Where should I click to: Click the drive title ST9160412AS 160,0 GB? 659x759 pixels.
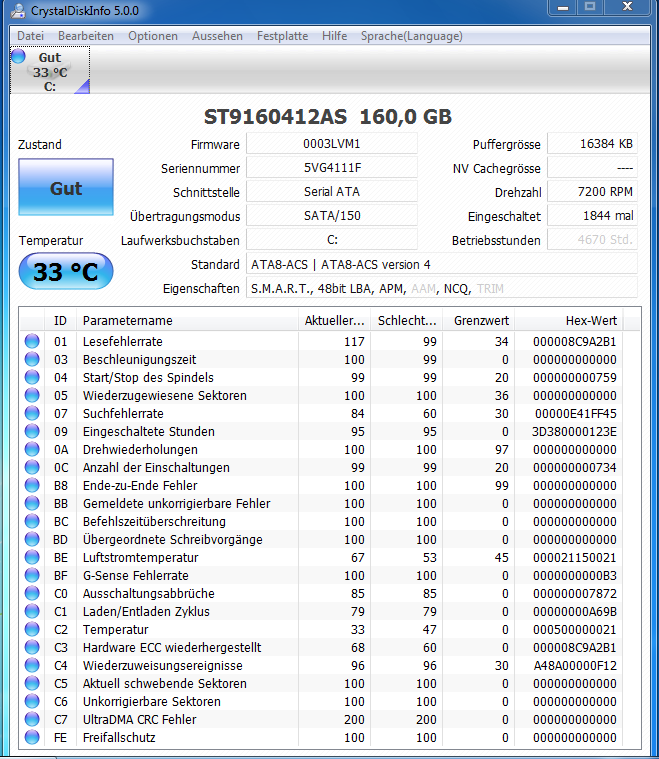click(328, 117)
